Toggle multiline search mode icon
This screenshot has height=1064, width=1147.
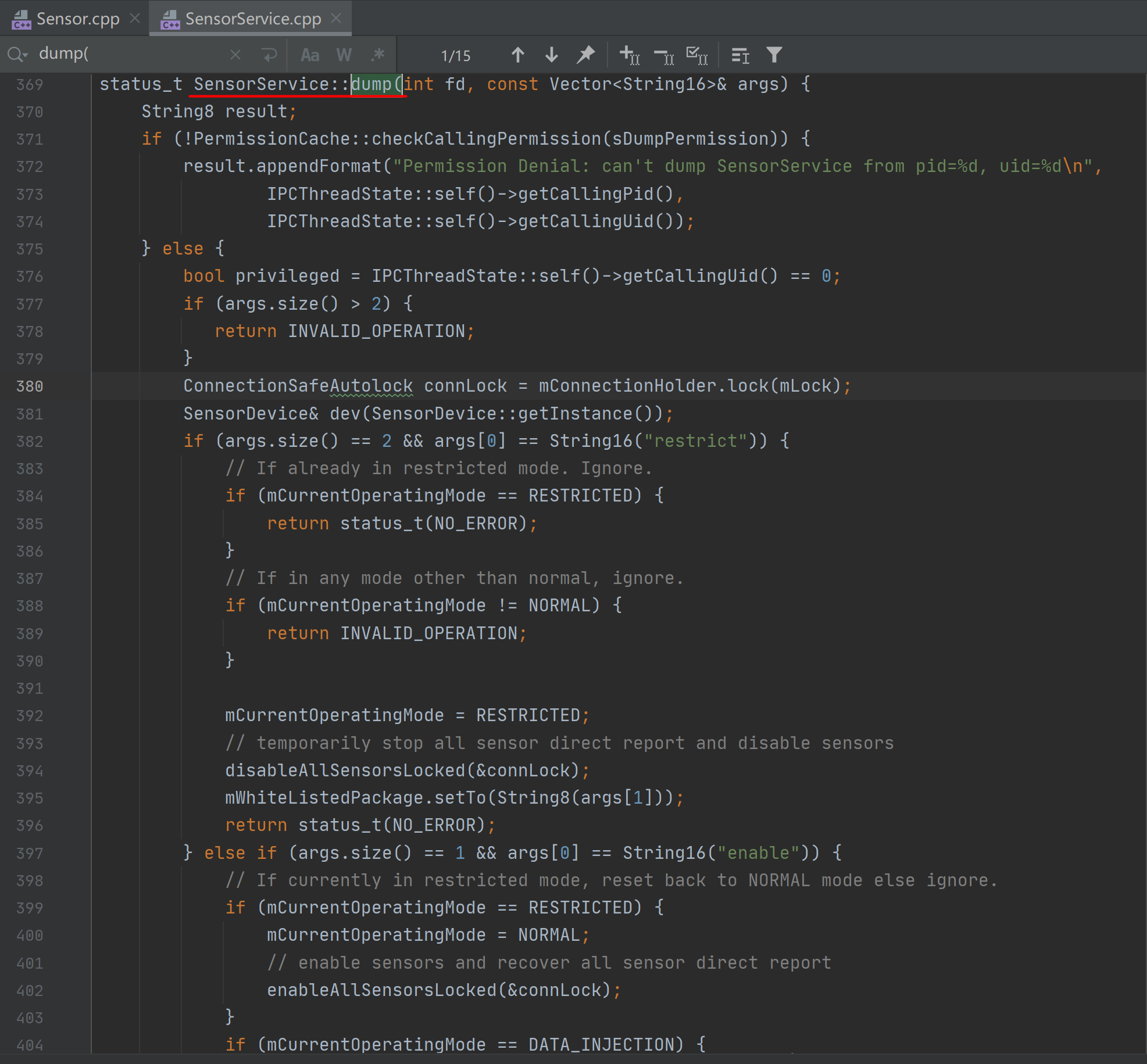tap(740, 55)
